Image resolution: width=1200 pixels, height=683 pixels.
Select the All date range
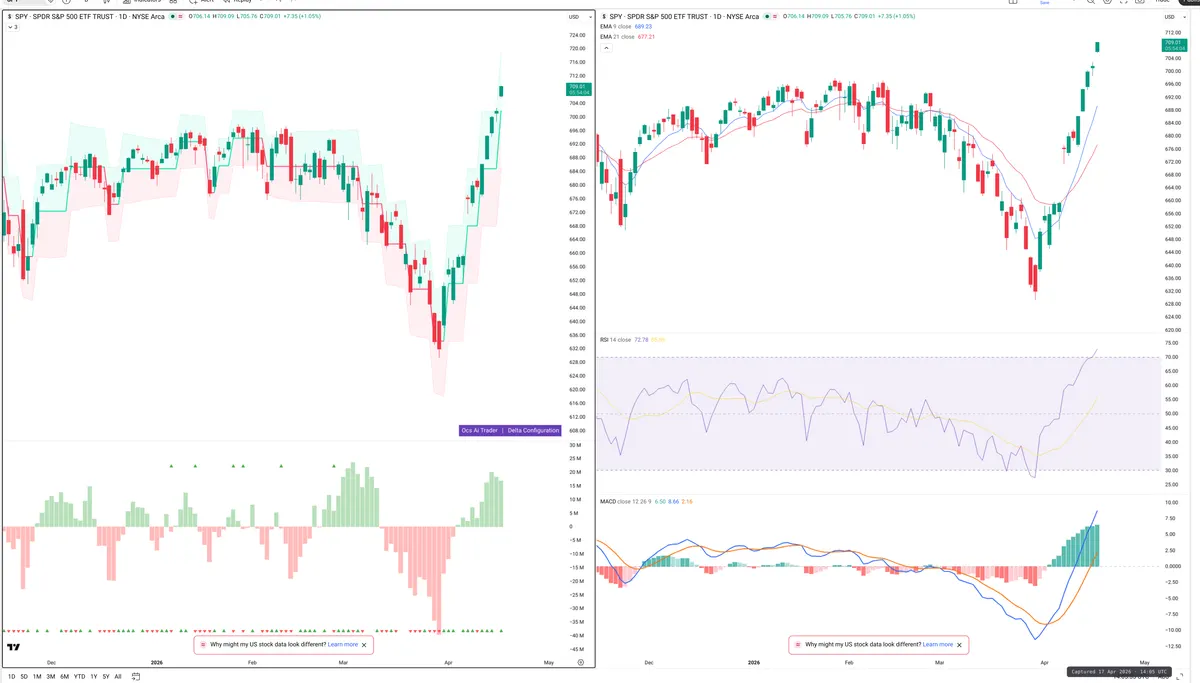pos(118,676)
